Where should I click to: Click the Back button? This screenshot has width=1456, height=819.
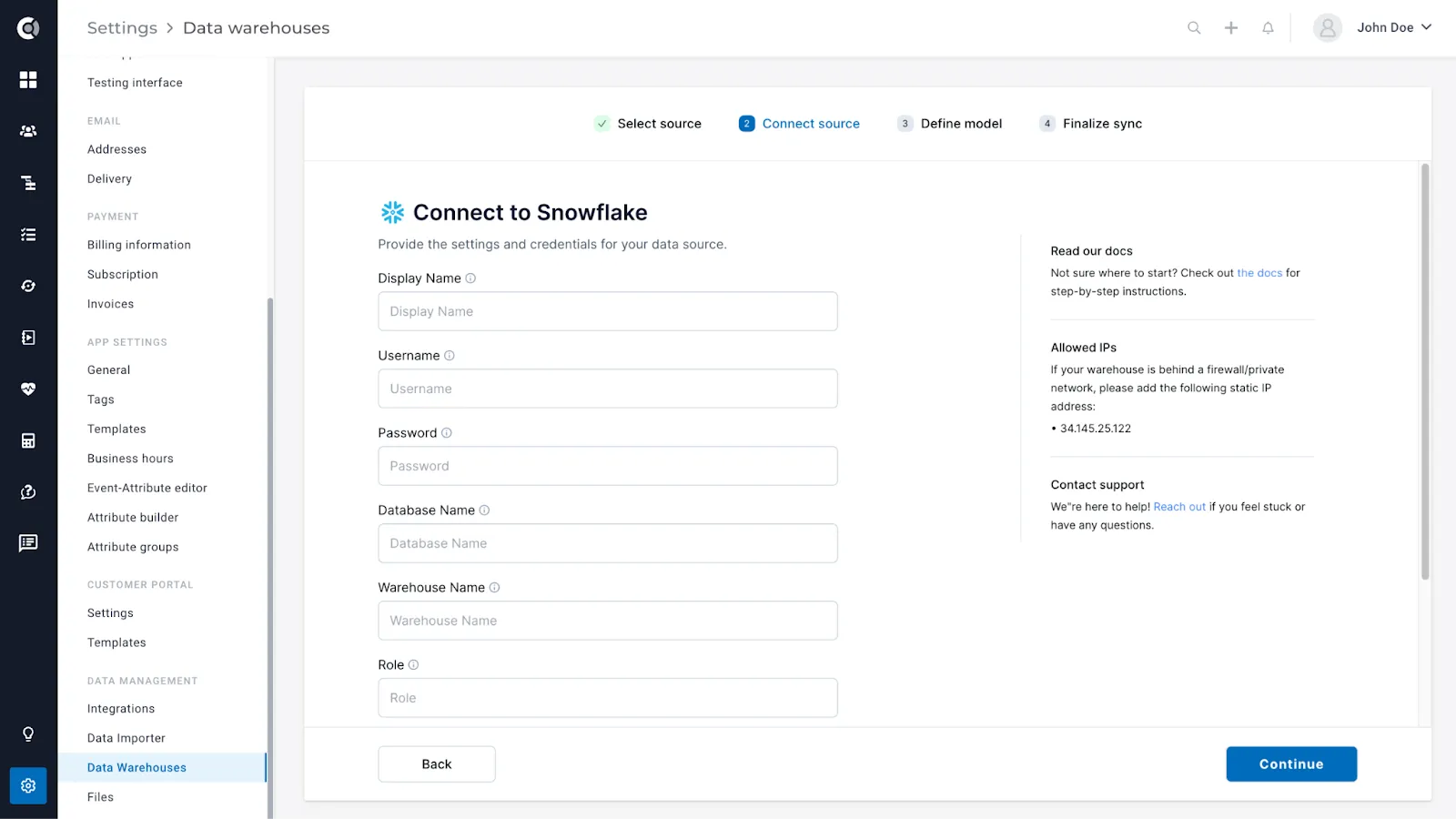[x=437, y=764]
